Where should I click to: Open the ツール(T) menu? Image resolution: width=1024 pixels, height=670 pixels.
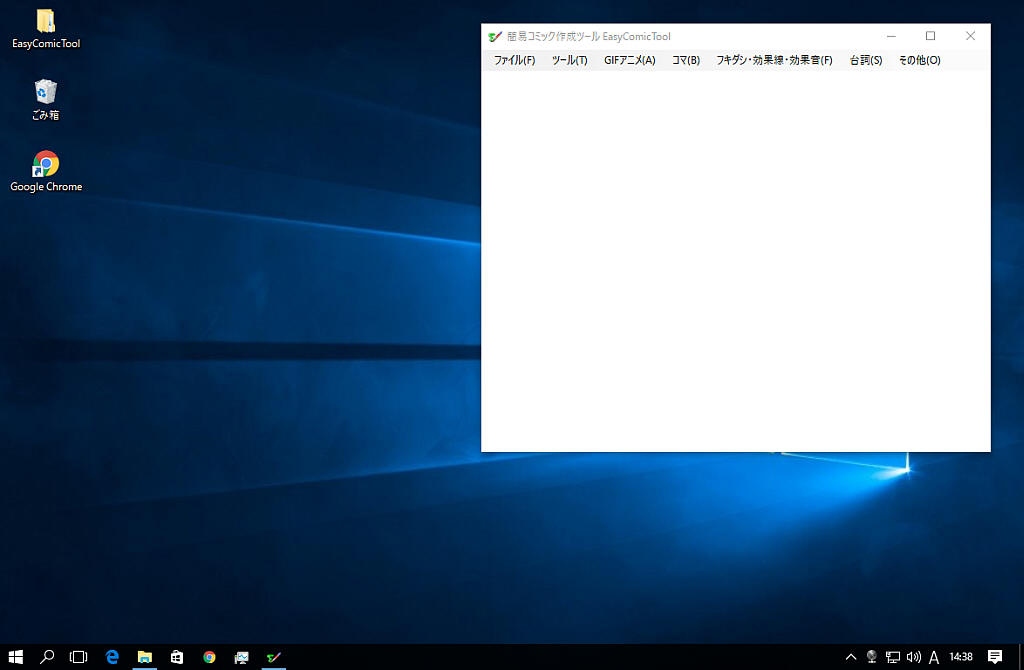[x=569, y=60]
